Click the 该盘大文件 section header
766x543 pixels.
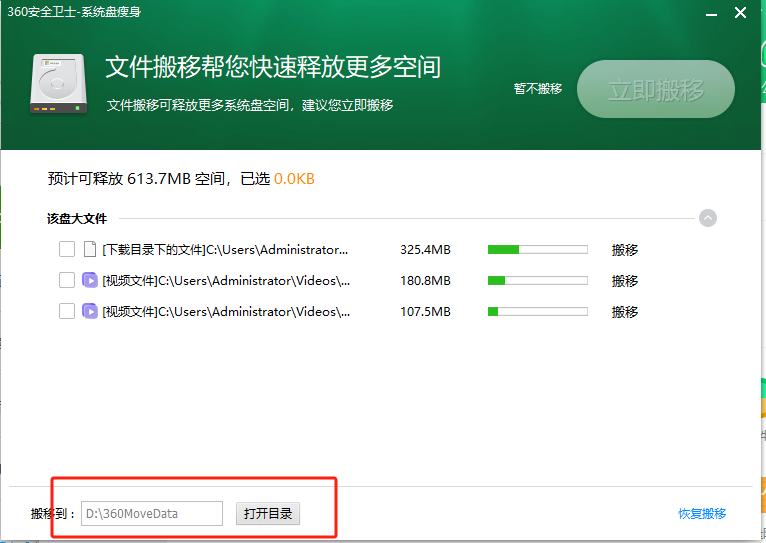(x=77, y=218)
